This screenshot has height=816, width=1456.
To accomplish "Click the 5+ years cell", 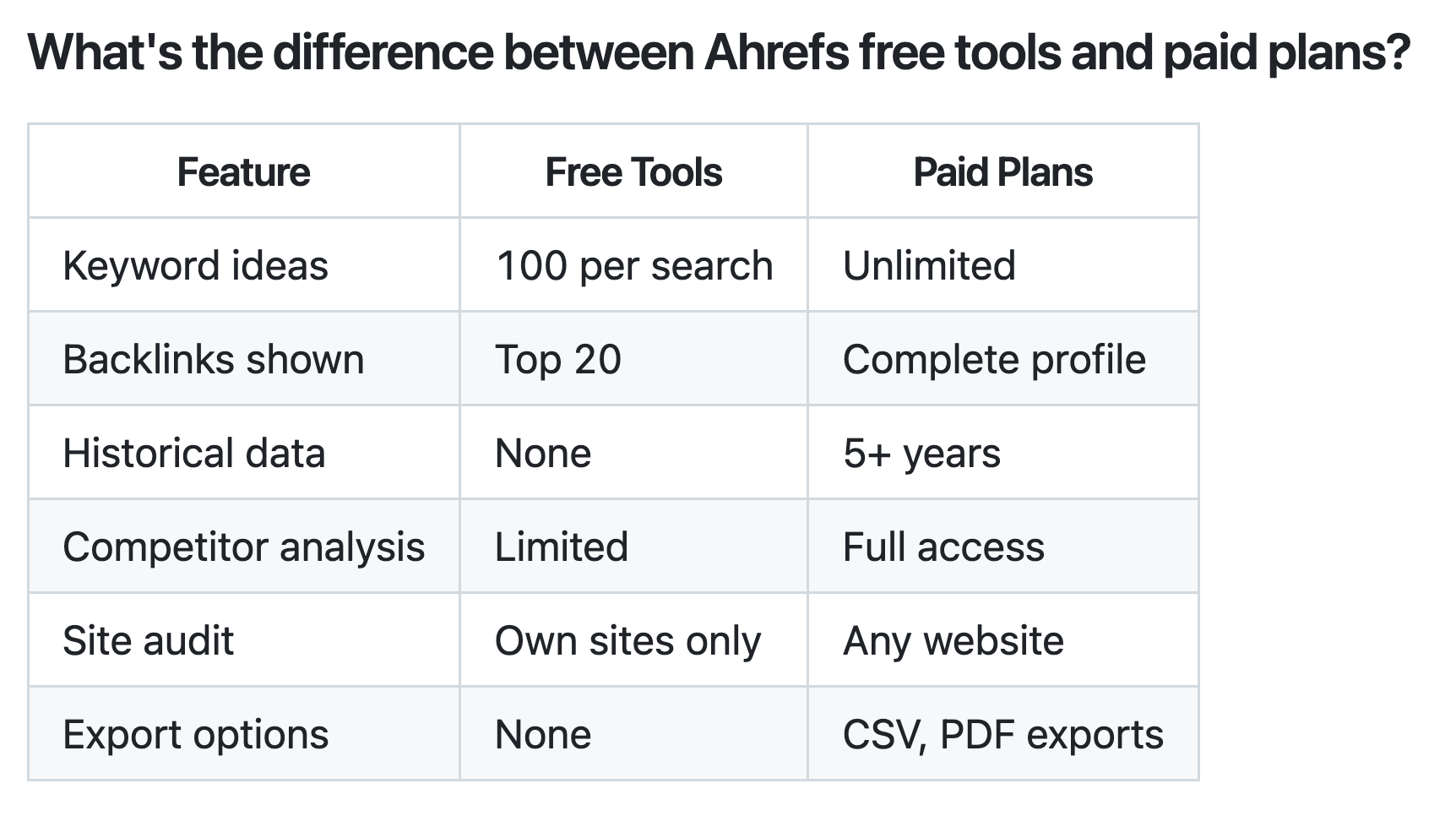I will point(1002,453).
